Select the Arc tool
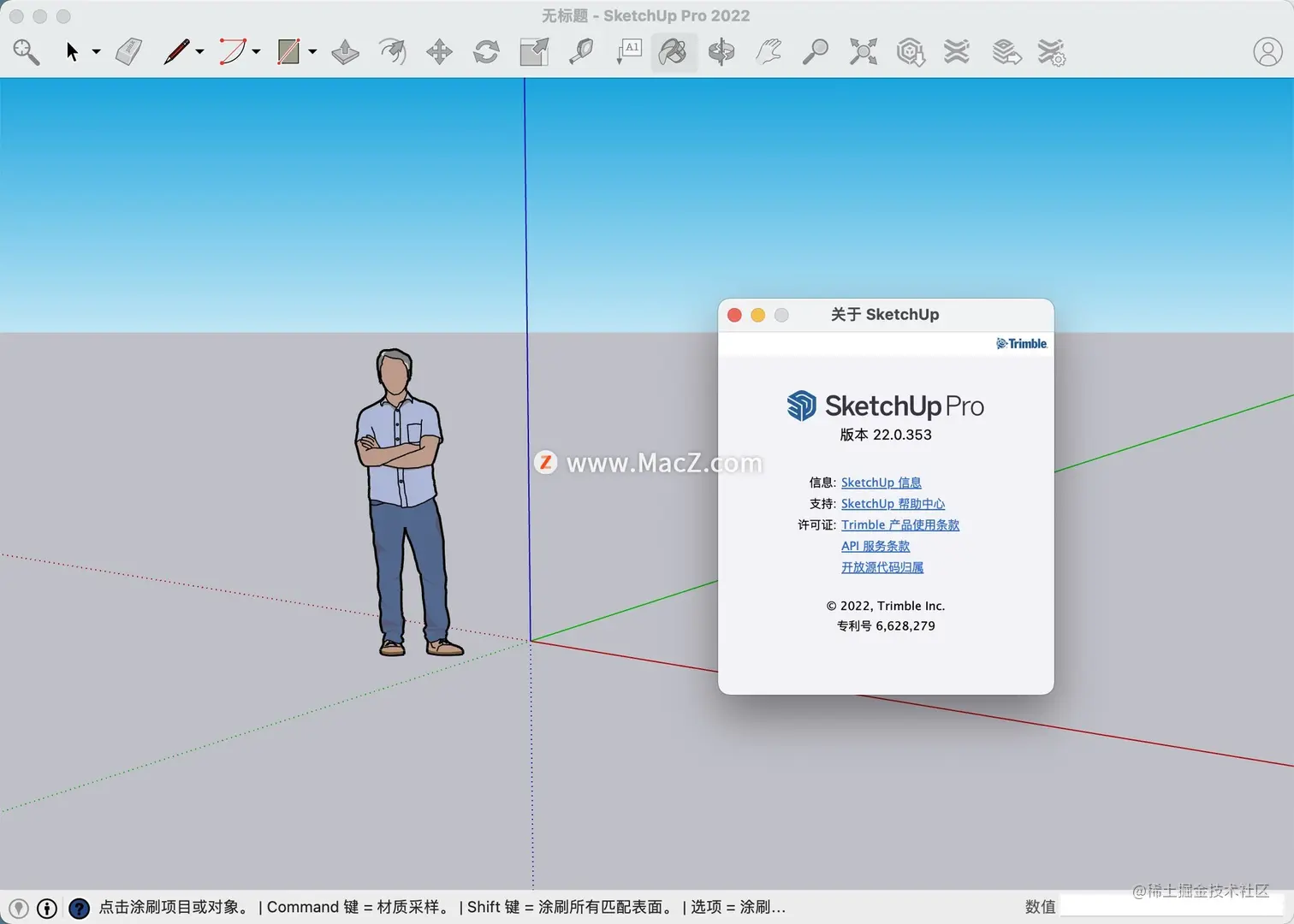The image size is (1294, 924). pos(232,52)
